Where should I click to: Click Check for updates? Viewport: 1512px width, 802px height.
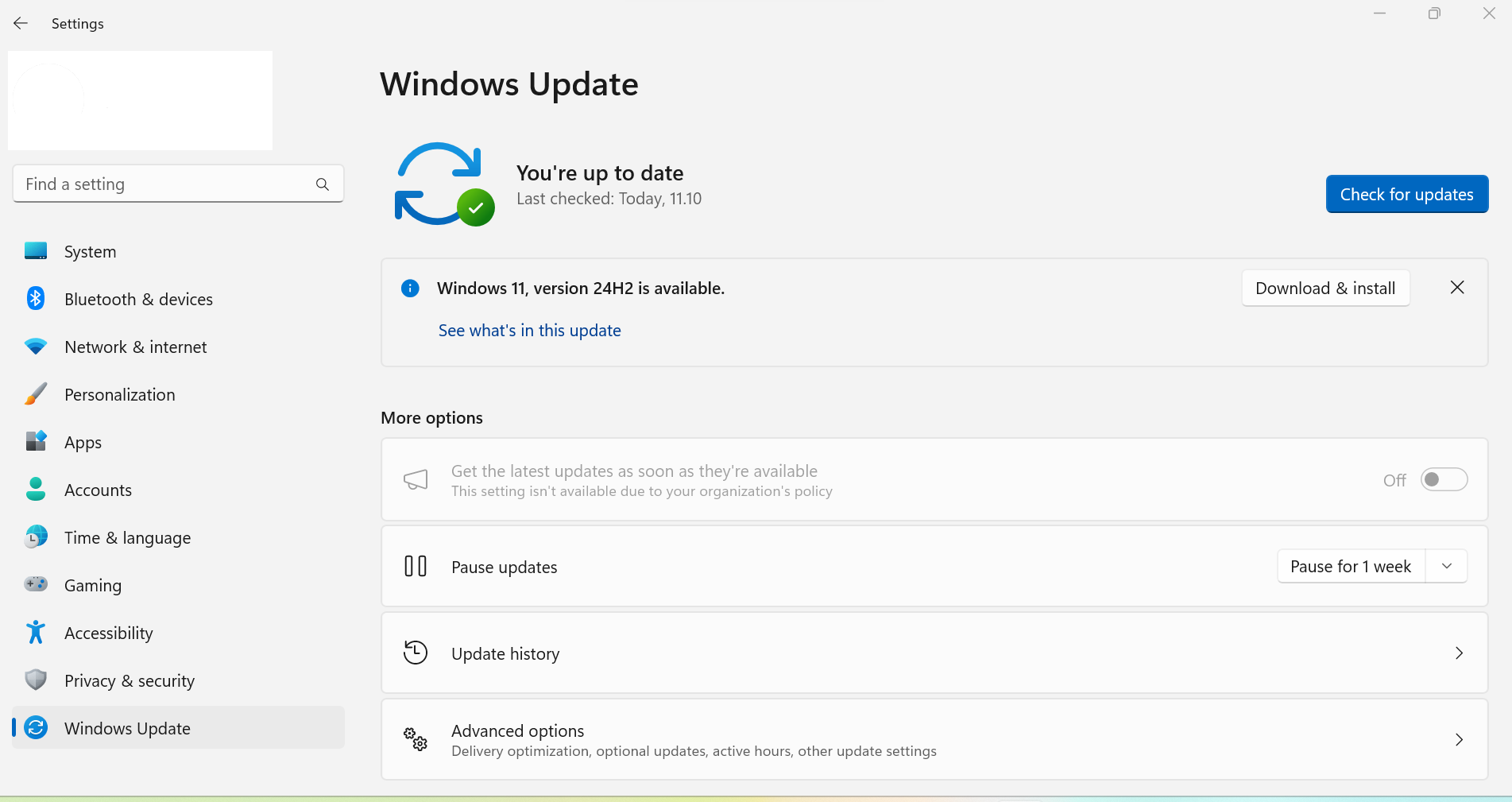[x=1406, y=193]
